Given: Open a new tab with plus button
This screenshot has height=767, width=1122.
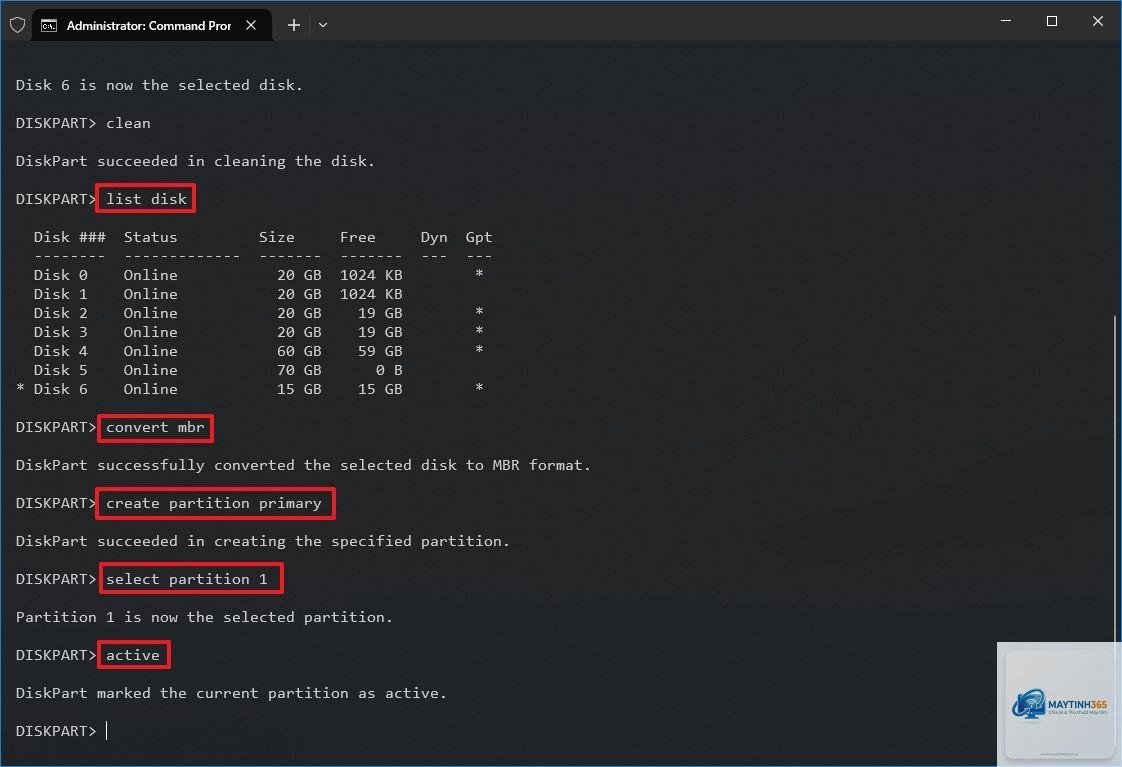Looking at the screenshot, I should 293,25.
